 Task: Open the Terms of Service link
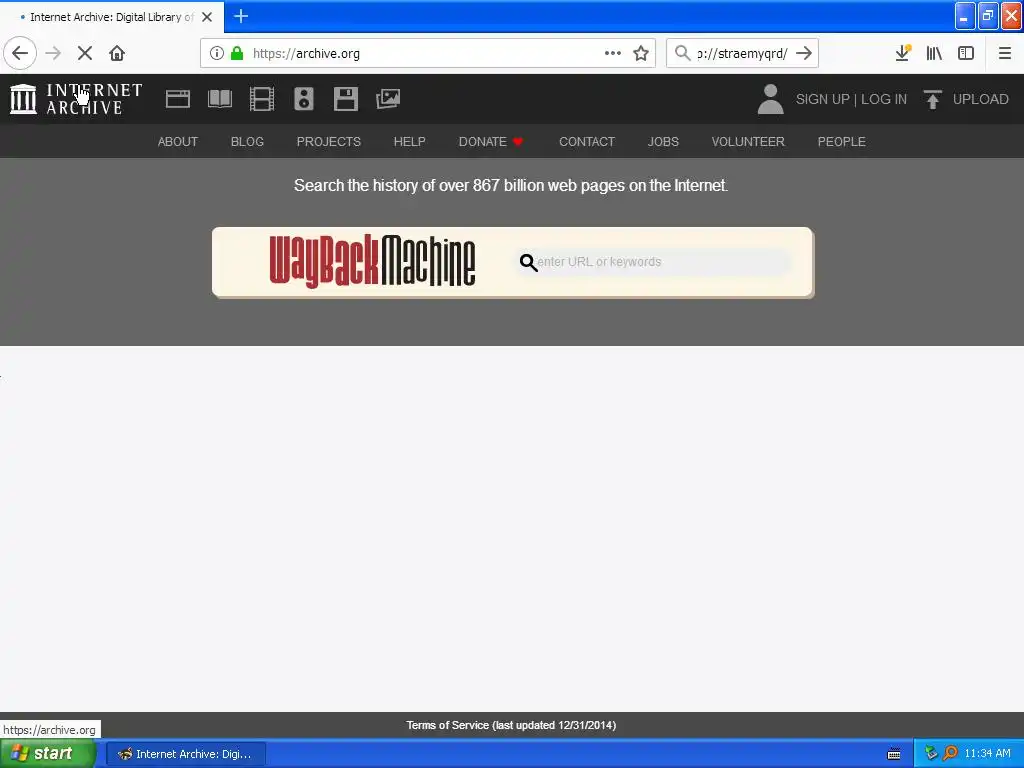[x=511, y=726]
